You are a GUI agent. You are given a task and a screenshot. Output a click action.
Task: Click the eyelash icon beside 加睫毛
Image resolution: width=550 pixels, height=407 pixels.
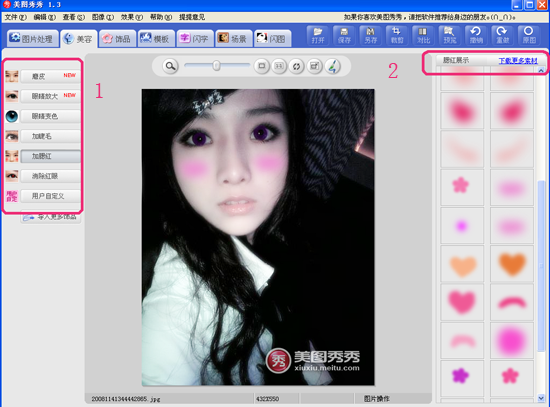click(x=12, y=136)
